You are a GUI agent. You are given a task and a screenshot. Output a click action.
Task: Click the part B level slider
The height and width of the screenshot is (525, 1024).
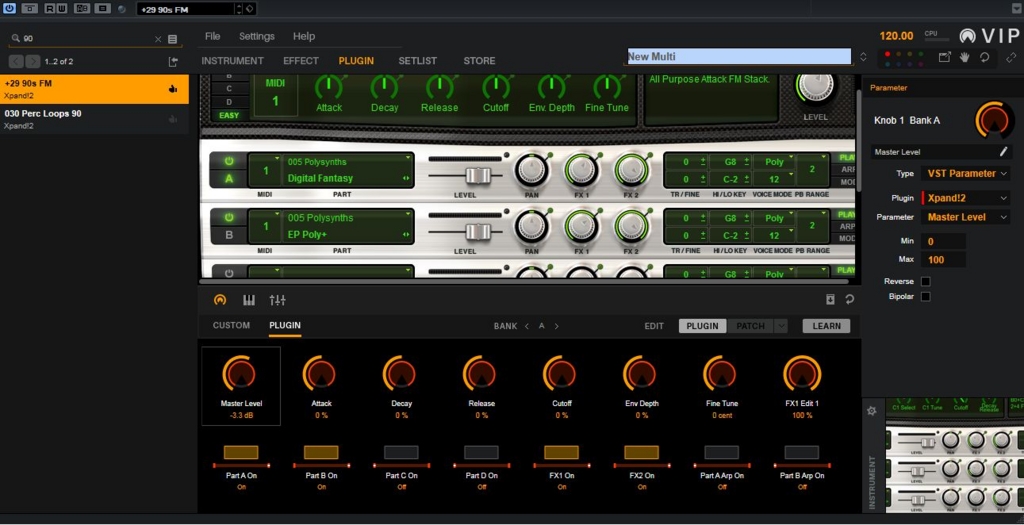477,232
